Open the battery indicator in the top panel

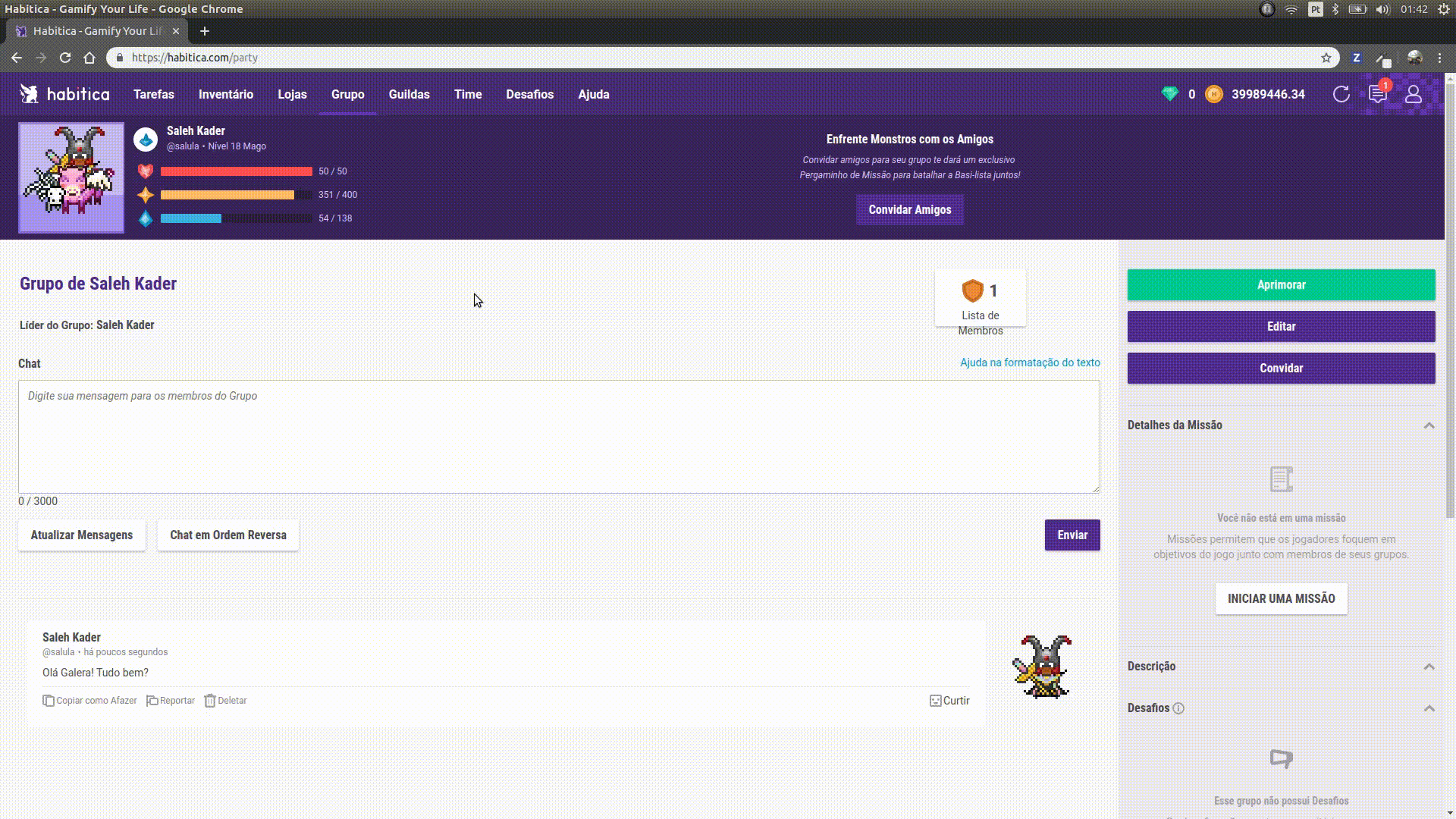pos(1357,9)
